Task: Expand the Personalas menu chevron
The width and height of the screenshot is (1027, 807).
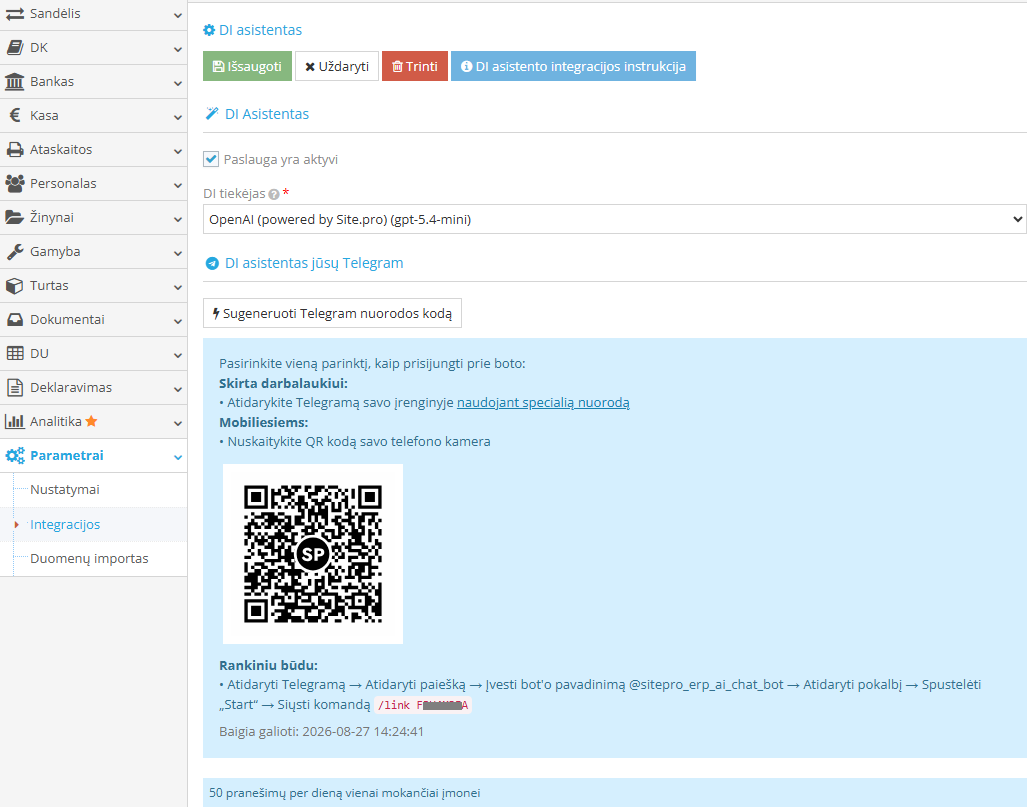Action: 177,185
